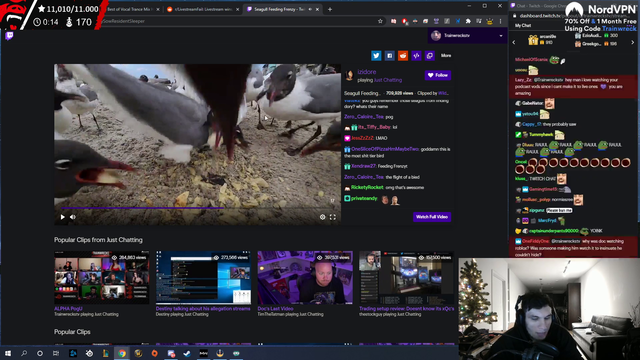
Task: Switch to the r/LivestreamFail tab
Action: [203, 9]
